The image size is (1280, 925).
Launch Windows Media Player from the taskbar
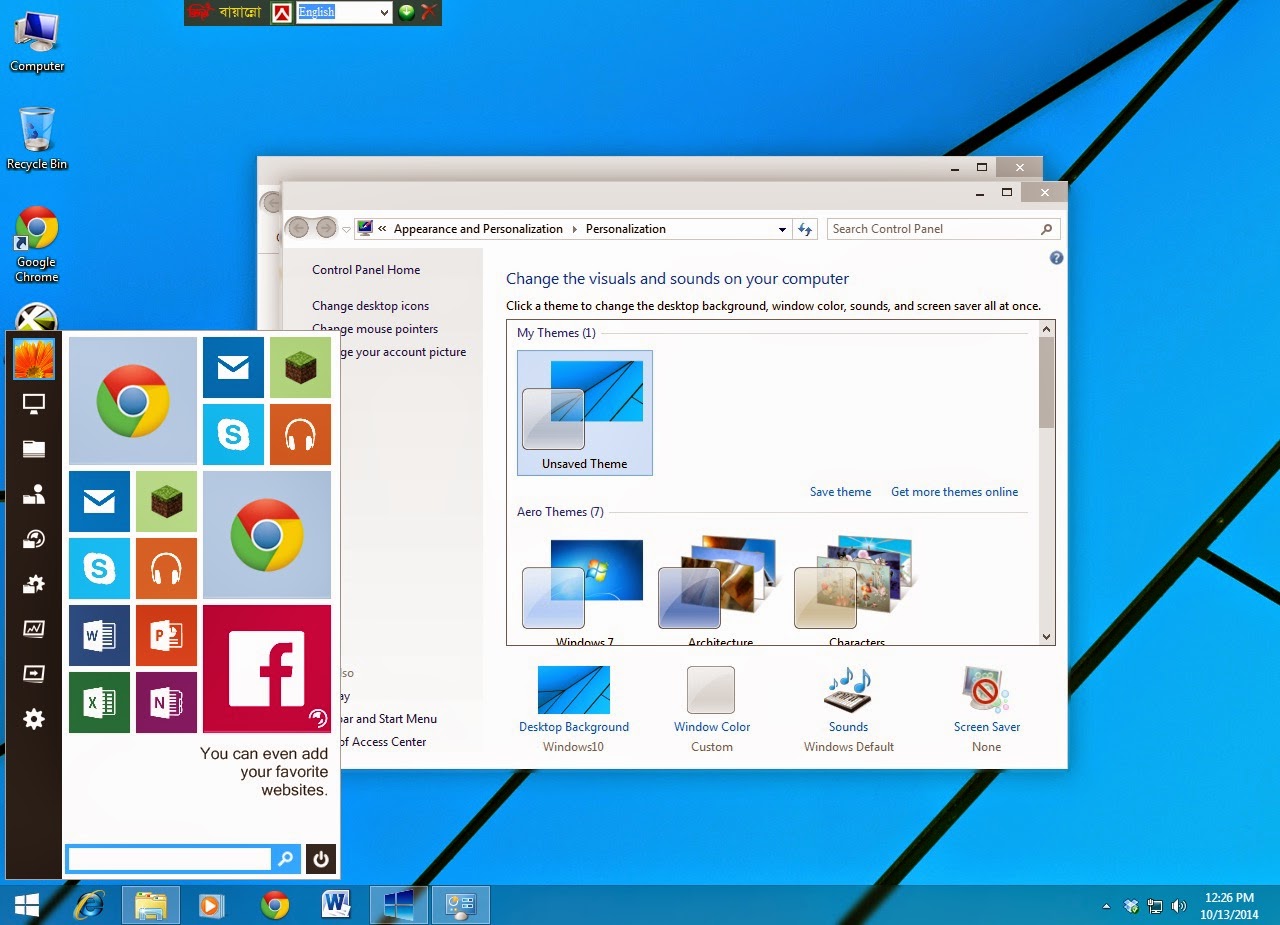tap(211, 905)
